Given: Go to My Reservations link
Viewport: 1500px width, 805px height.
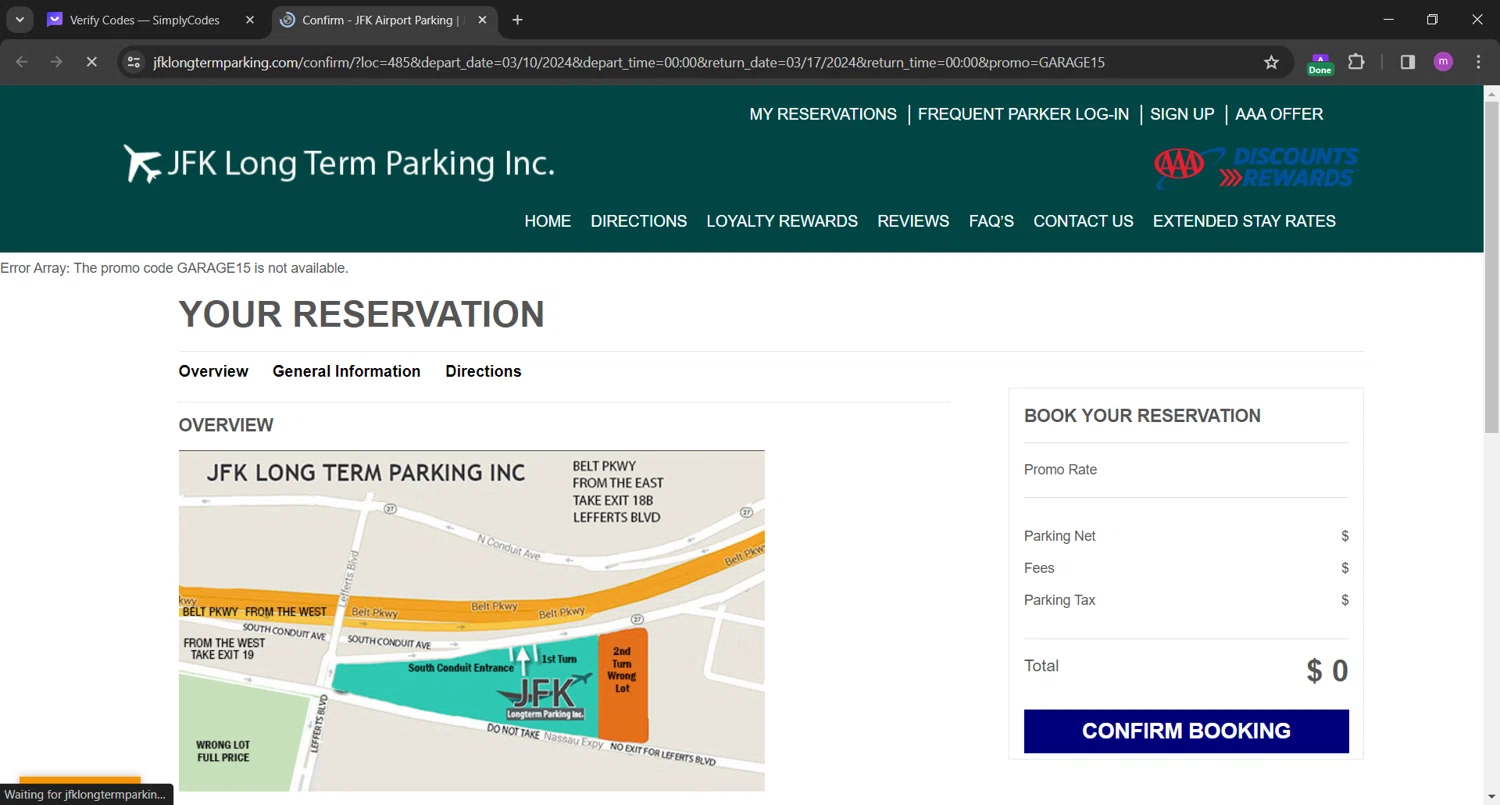Looking at the screenshot, I should pyautogui.click(x=823, y=114).
